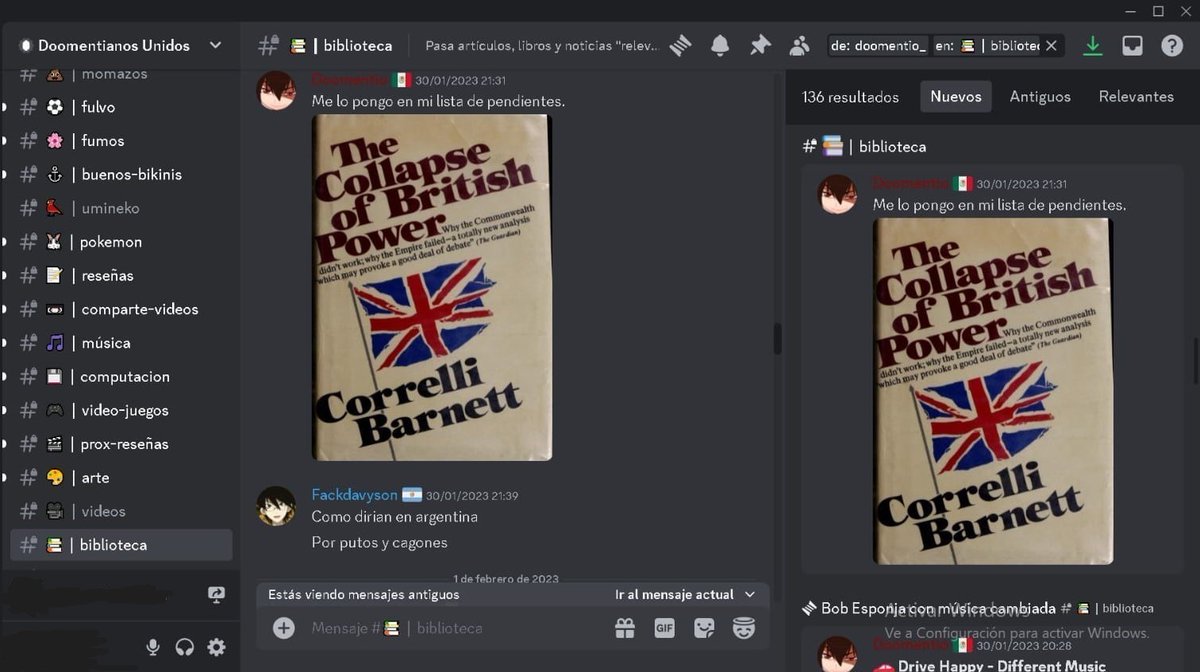Mute the microphone in user panel
Viewport: 1200px width, 672px height.
(x=153, y=647)
